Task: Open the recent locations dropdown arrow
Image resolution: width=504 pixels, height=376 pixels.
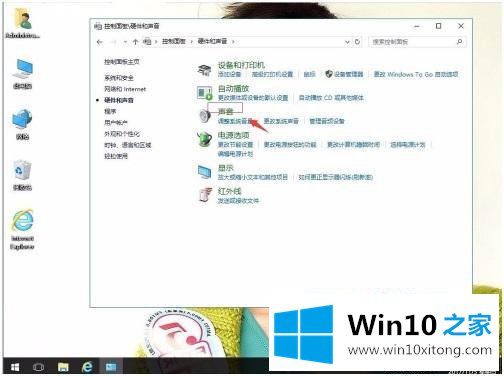Action: [x=125, y=42]
